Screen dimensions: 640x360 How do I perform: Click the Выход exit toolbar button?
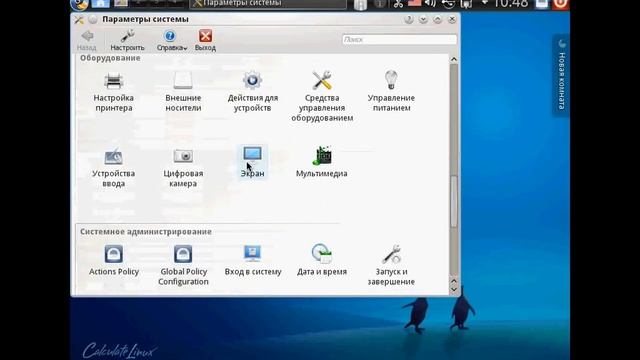click(205, 40)
